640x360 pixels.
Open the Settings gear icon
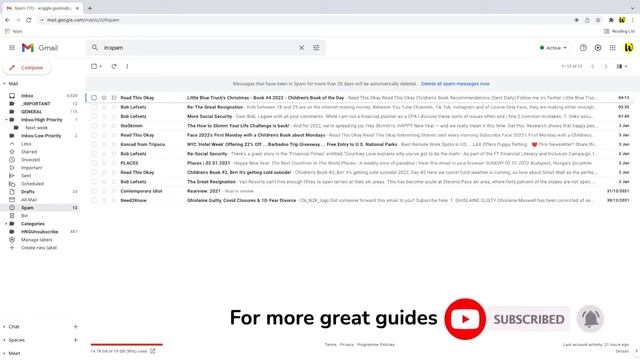598,48
